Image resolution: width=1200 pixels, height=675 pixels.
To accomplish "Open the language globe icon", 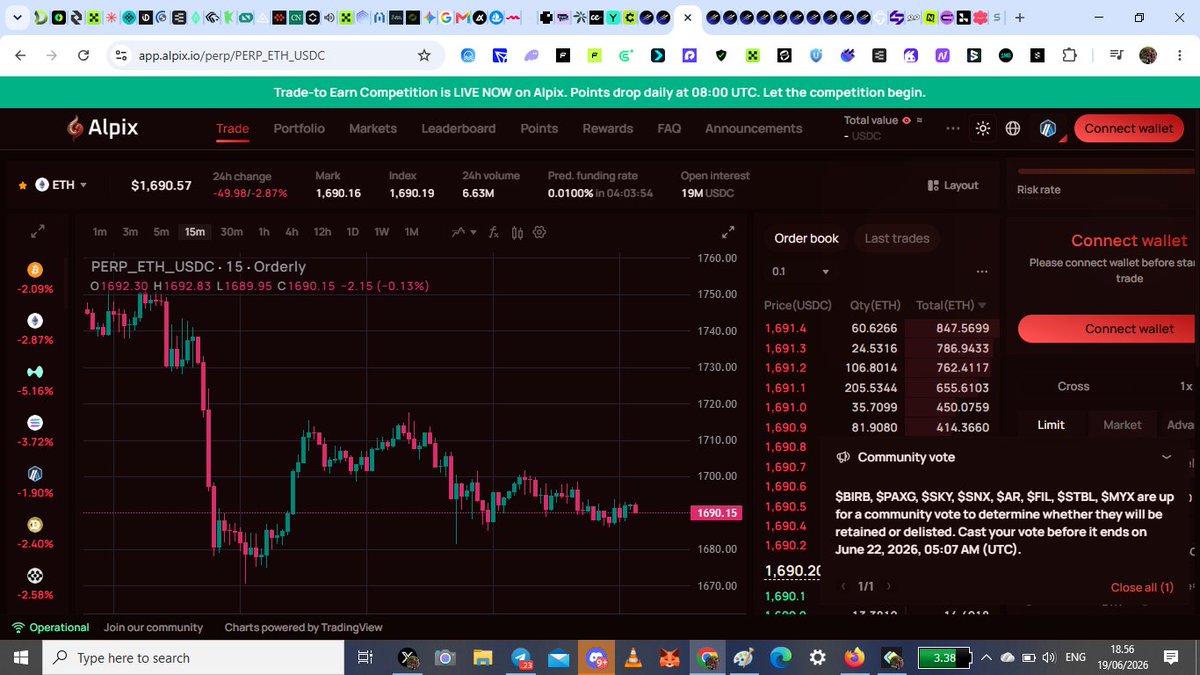I will click(1013, 128).
